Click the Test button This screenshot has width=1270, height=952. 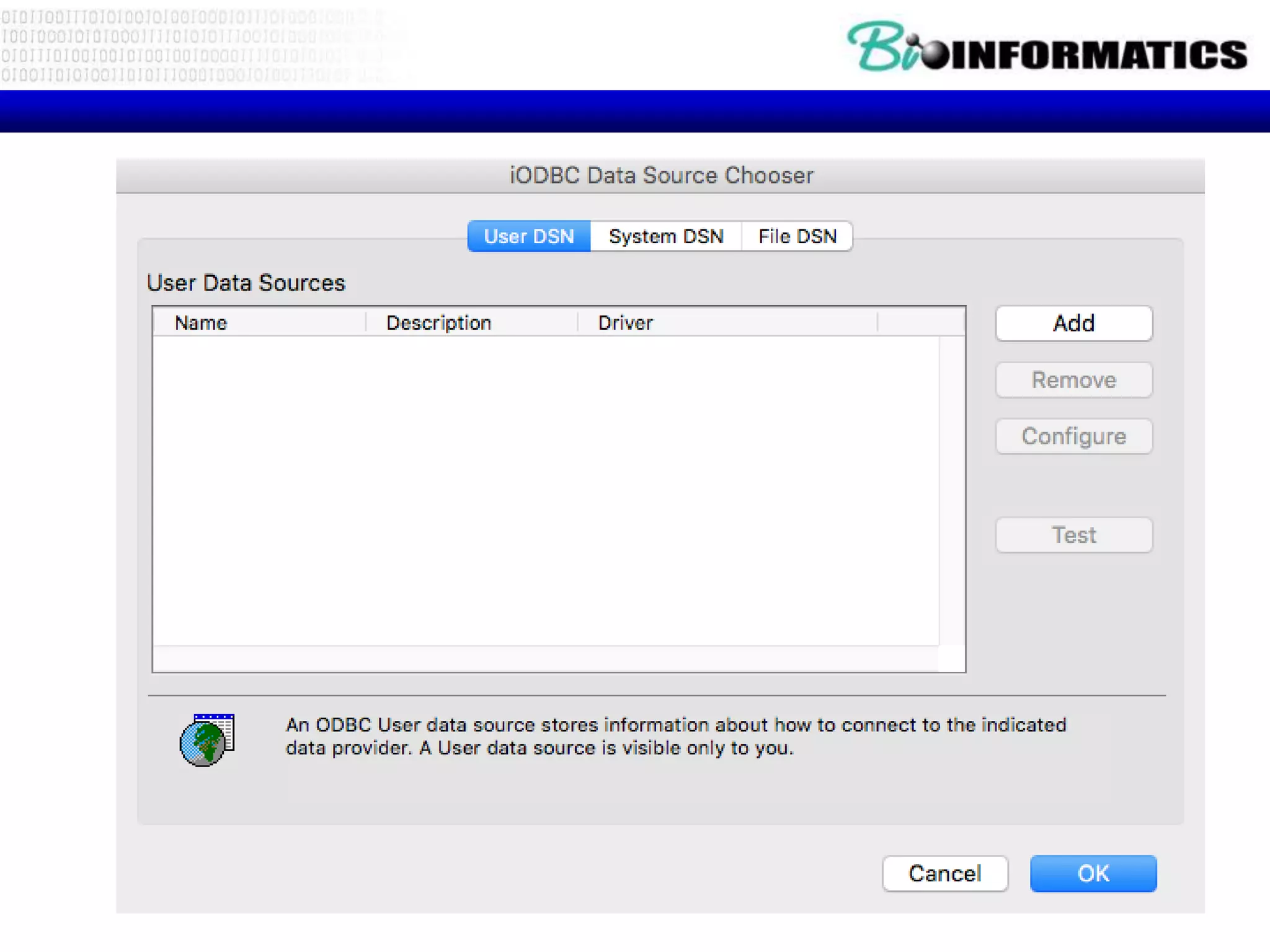point(1073,535)
